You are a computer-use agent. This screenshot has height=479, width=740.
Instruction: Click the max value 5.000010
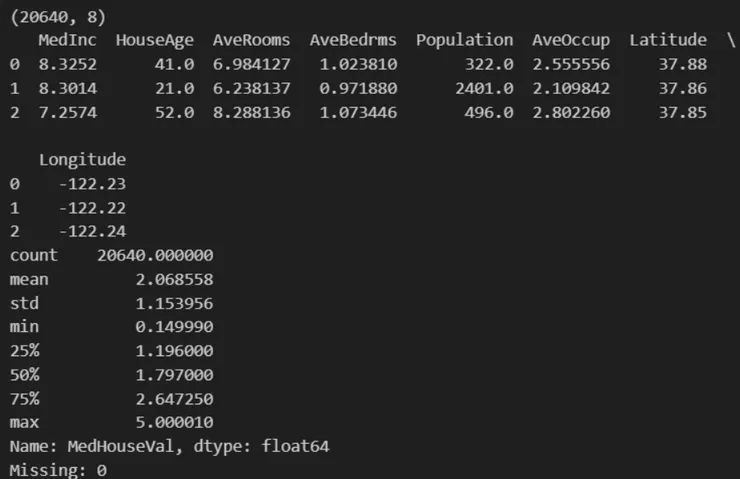pyautogui.click(x=174, y=423)
